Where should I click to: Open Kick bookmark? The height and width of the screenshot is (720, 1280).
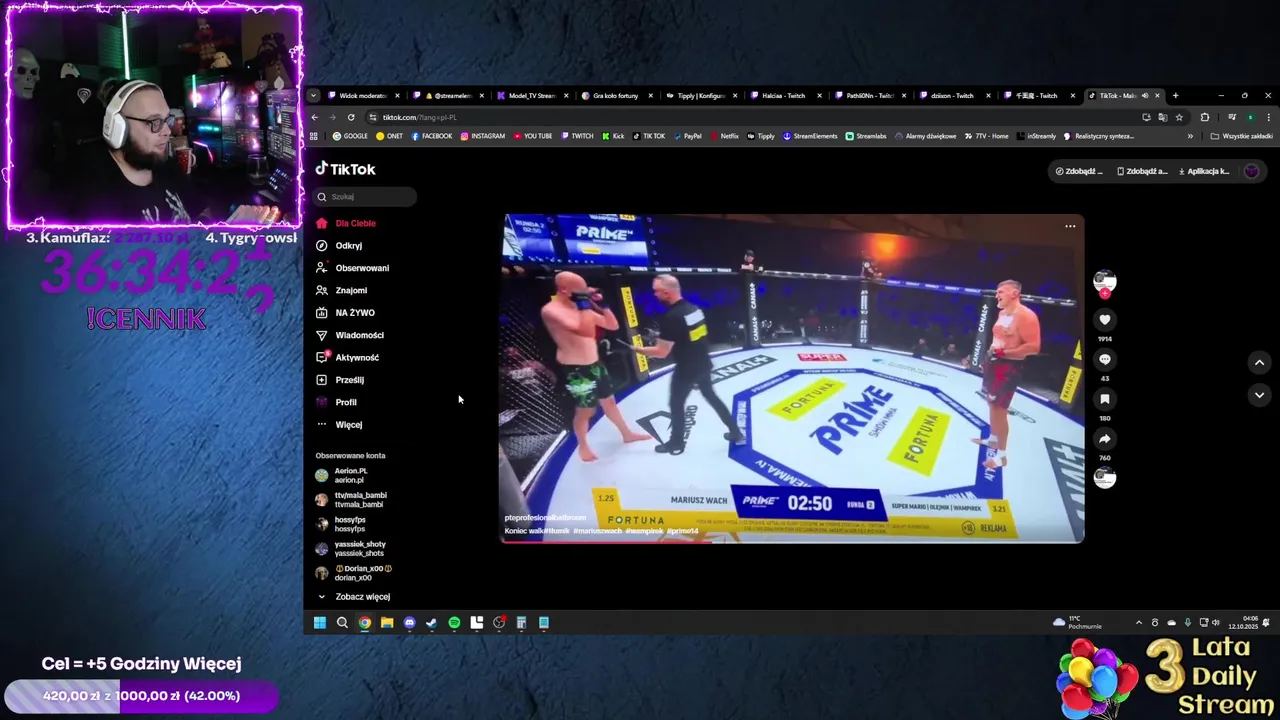[x=613, y=136]
